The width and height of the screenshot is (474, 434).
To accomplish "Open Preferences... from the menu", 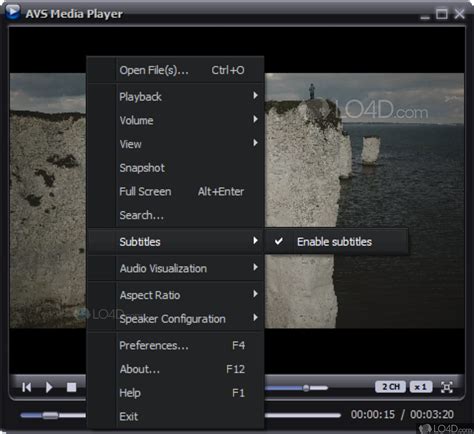I will [176, 345].
